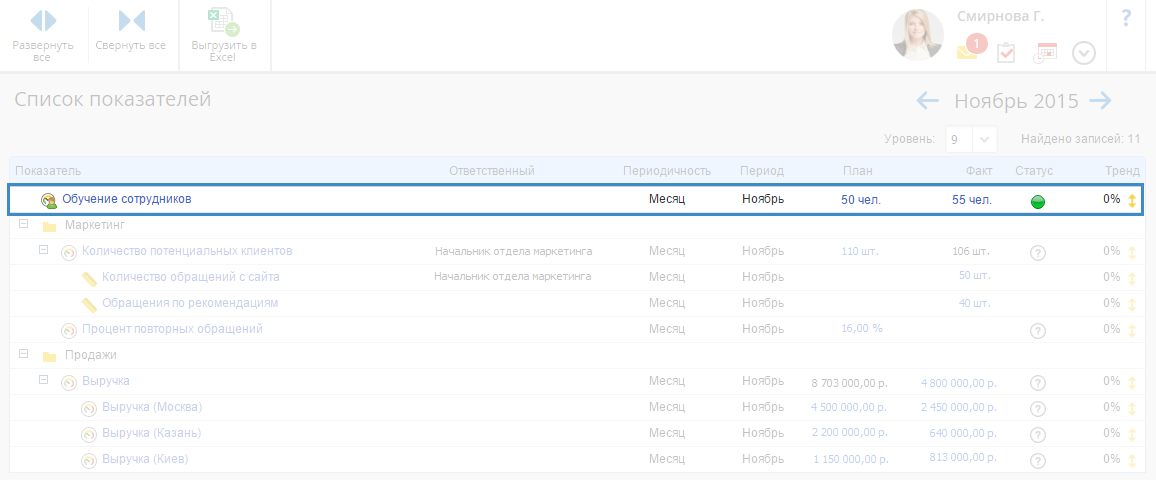The image size is (1156, 480).
Task: Open Количество обращений с сайта metric
Action: tap(190, 276)
